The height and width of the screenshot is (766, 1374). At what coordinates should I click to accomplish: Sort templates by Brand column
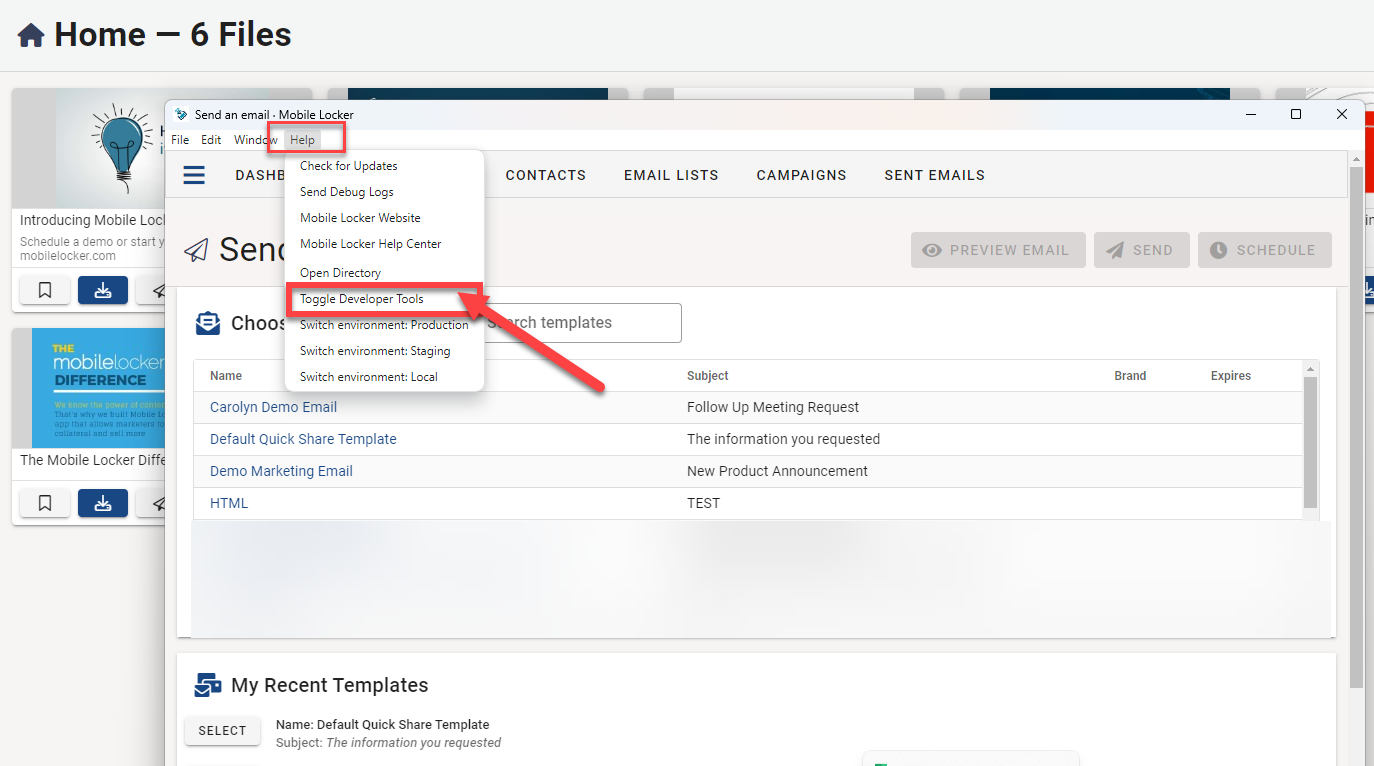[1130, 376]
